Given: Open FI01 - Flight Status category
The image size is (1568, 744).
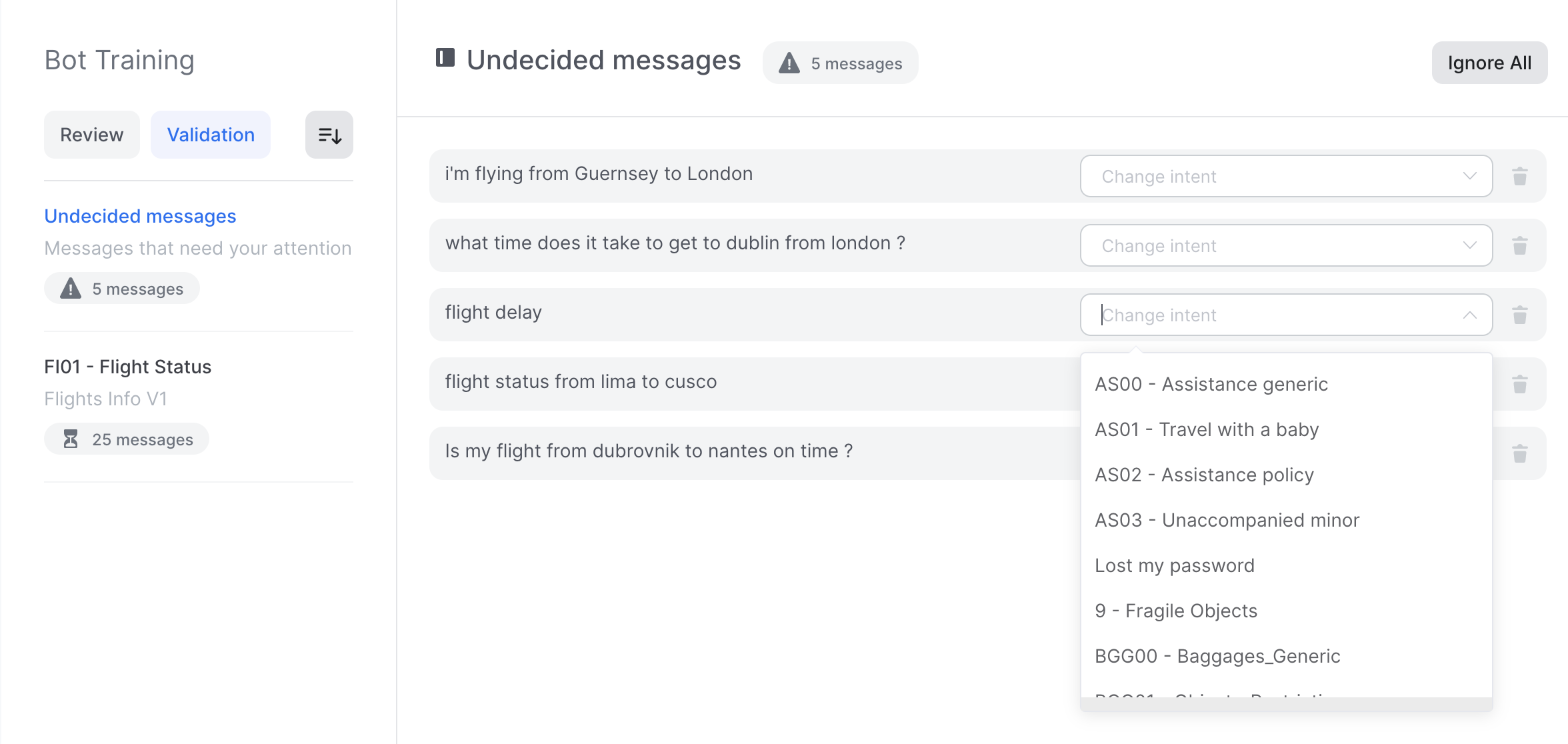Looking at the screenshot, I should click(128, 367).
